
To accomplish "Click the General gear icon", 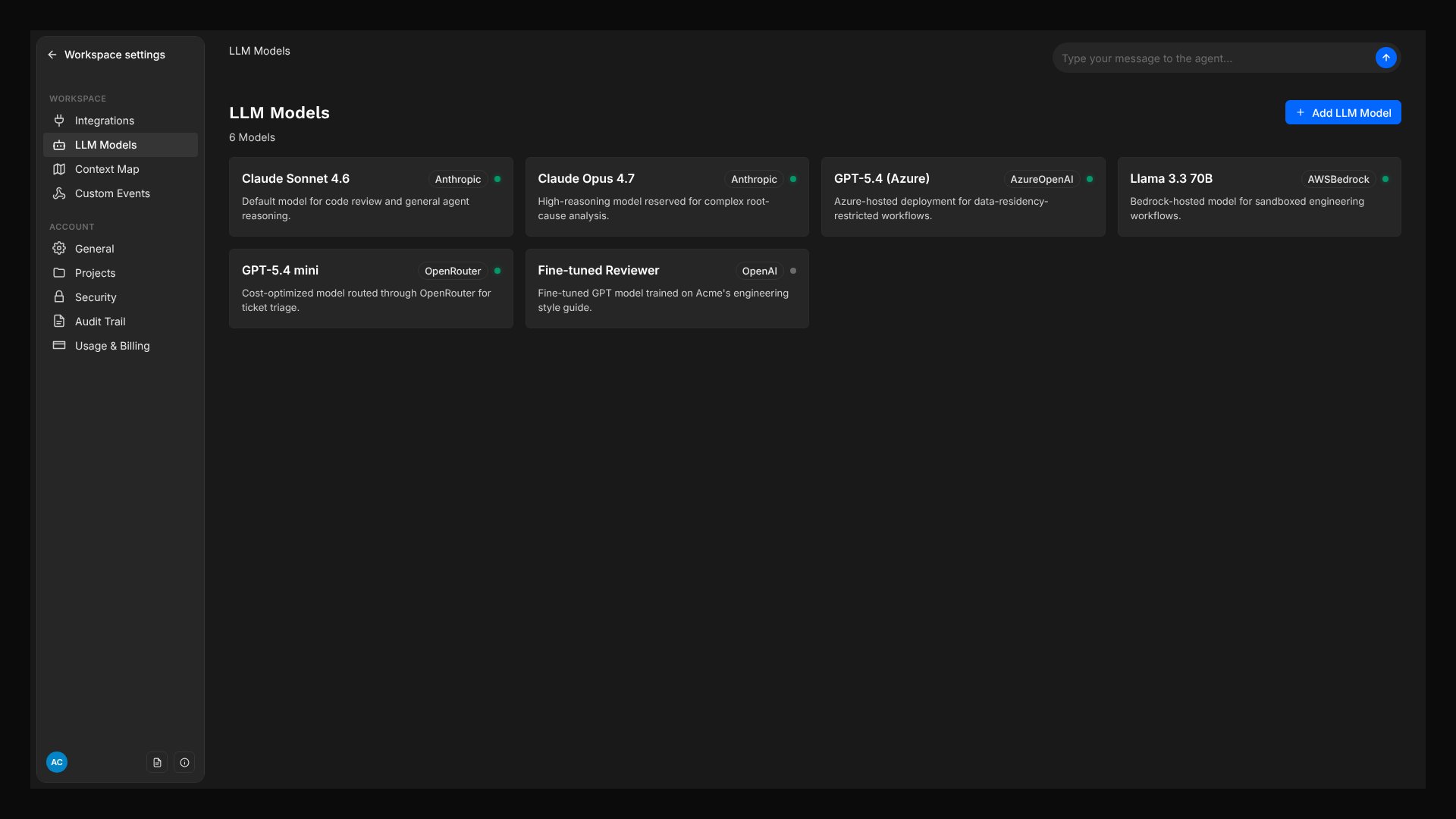I will click(x=59, y=249).
